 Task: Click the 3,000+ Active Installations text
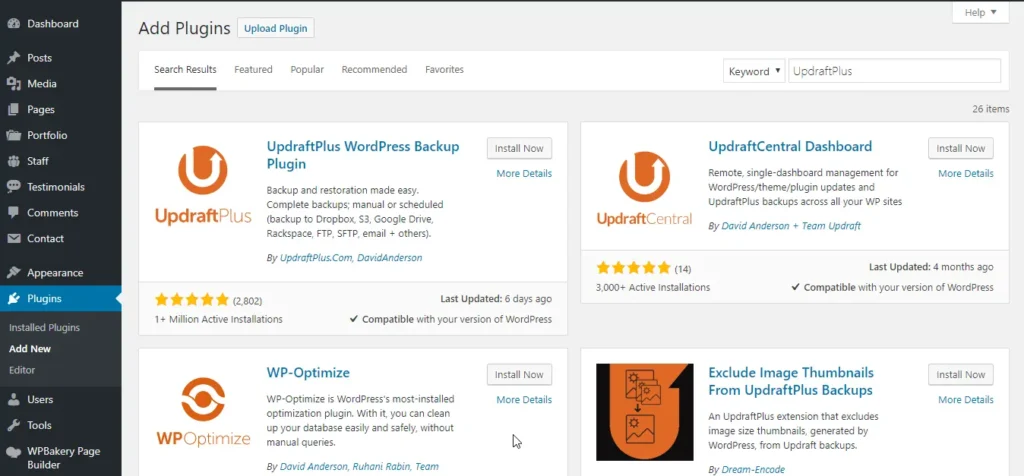pos(653,287)
